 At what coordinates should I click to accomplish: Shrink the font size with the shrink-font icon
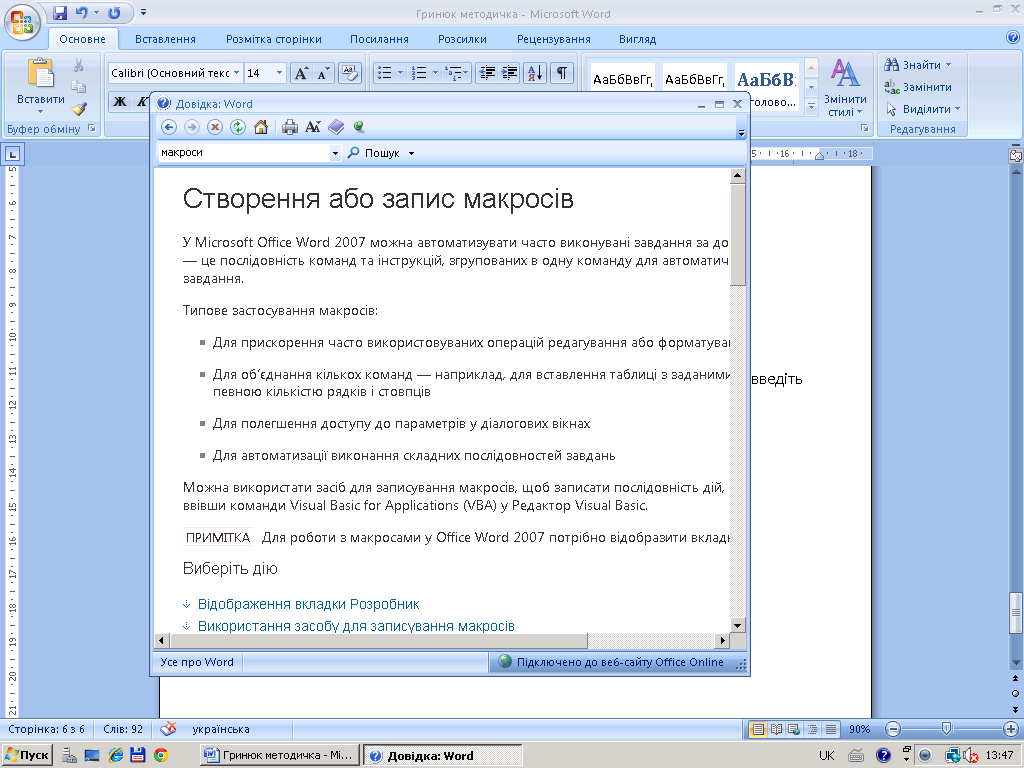(323, 73)
